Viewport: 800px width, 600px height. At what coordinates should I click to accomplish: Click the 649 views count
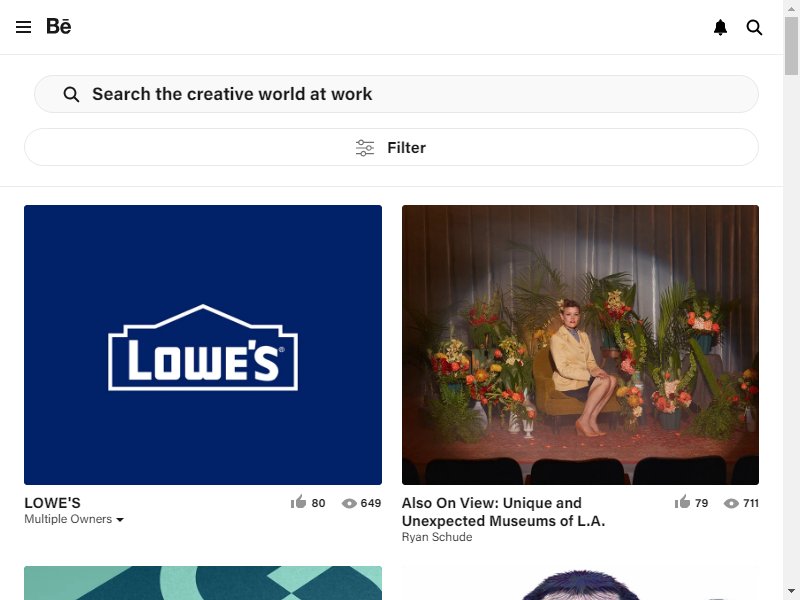(x=371, y=503)
